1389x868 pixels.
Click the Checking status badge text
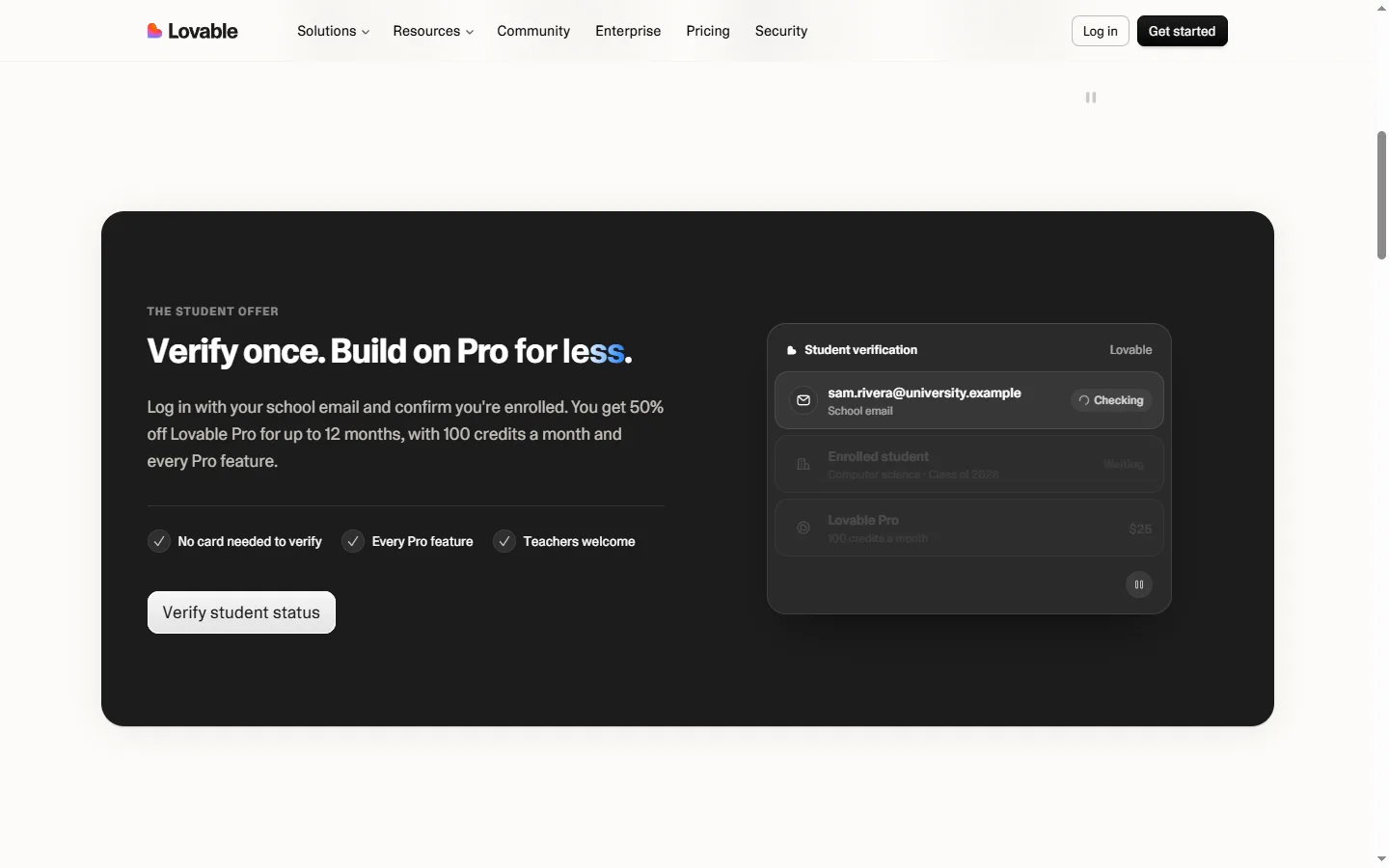coord(1119,400)
